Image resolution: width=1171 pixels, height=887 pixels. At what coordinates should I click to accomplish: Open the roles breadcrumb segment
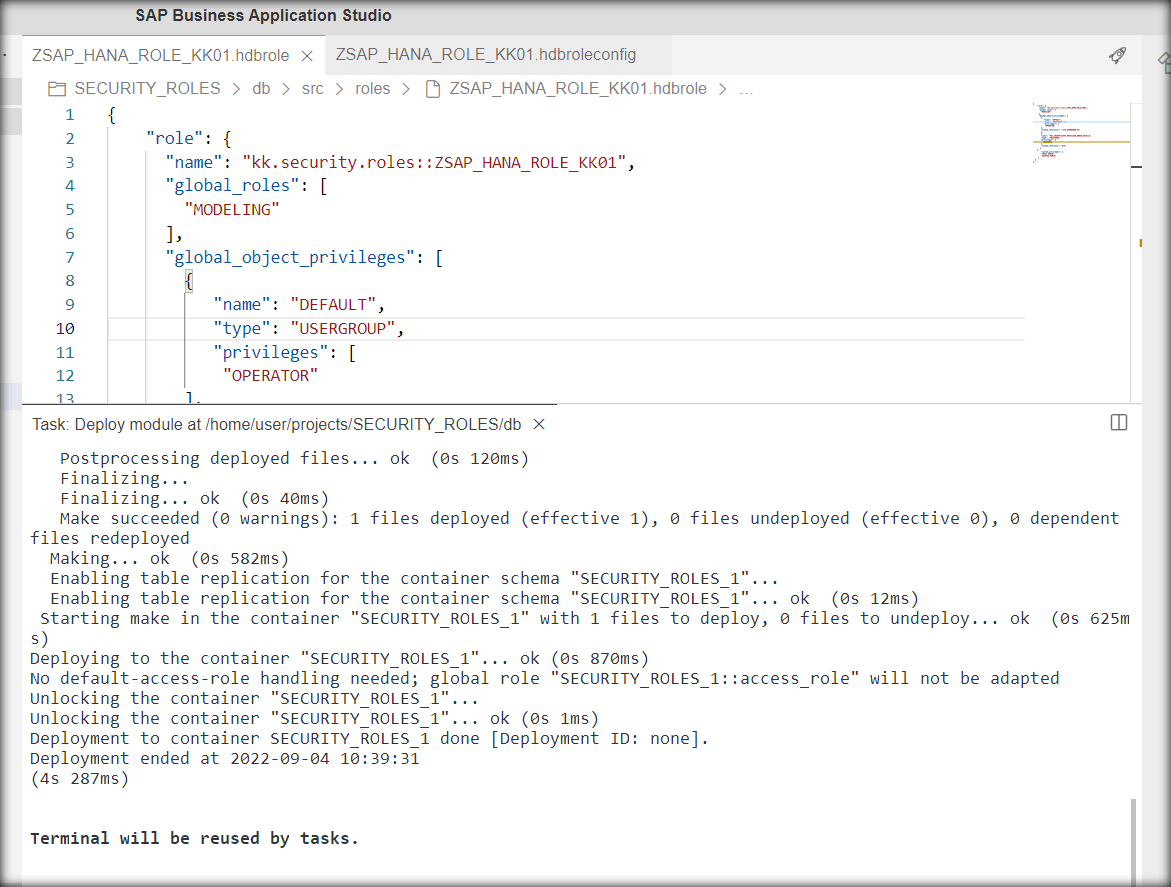click(x=372, y=89)
